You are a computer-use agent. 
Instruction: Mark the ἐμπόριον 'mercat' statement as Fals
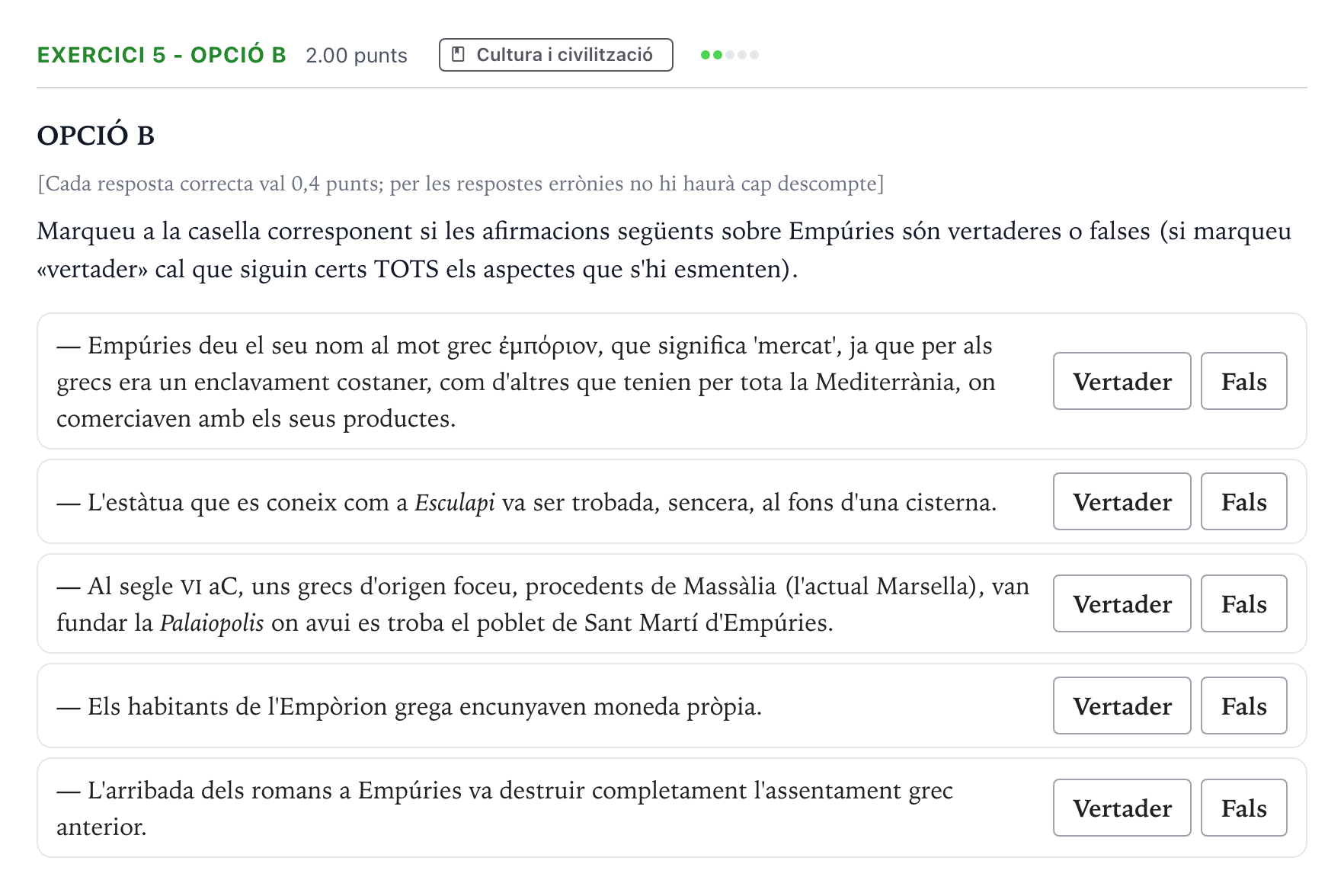tap(1243, 381)
